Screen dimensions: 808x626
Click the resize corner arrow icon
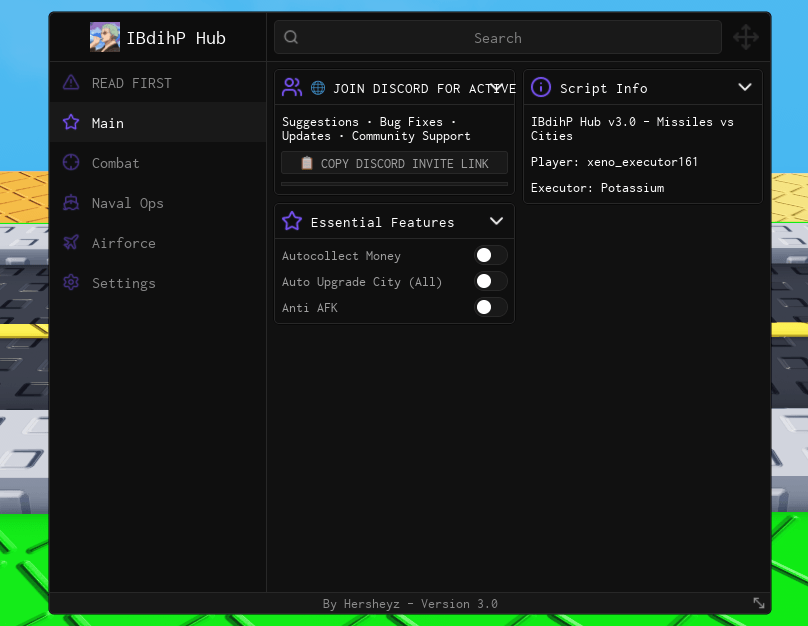759,603
